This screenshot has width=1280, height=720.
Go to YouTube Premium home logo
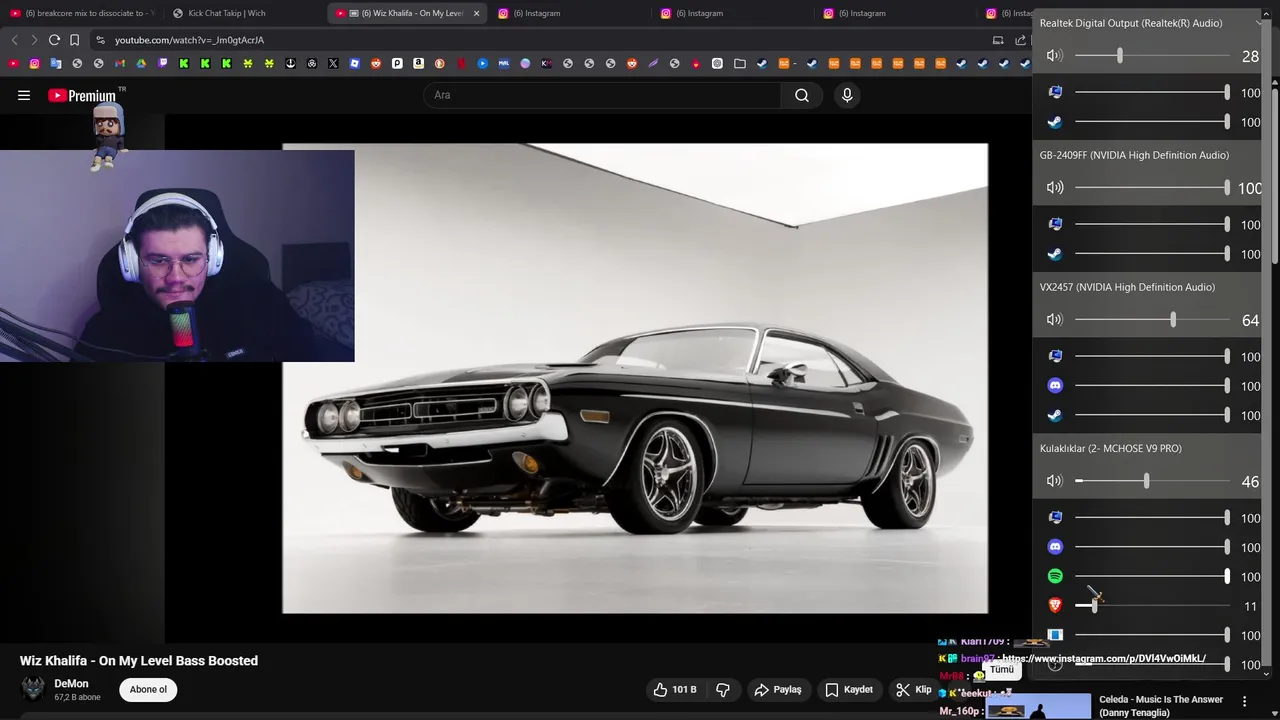pyautogui.click(x=82, y=95)
